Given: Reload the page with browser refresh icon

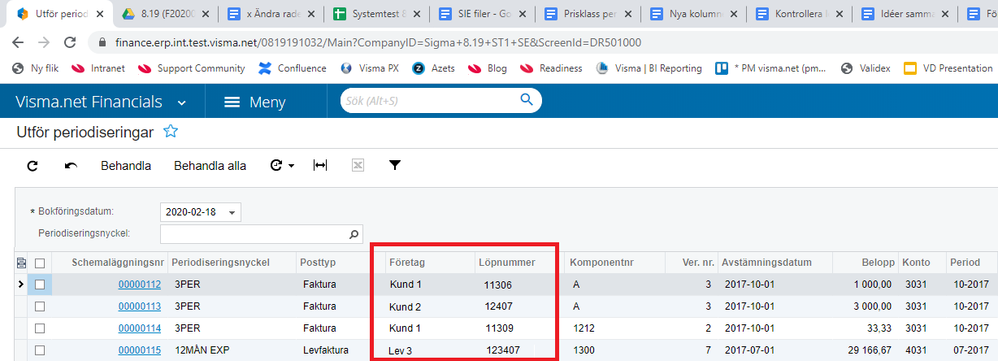Looking at the screenshot, I should [70, 43].
